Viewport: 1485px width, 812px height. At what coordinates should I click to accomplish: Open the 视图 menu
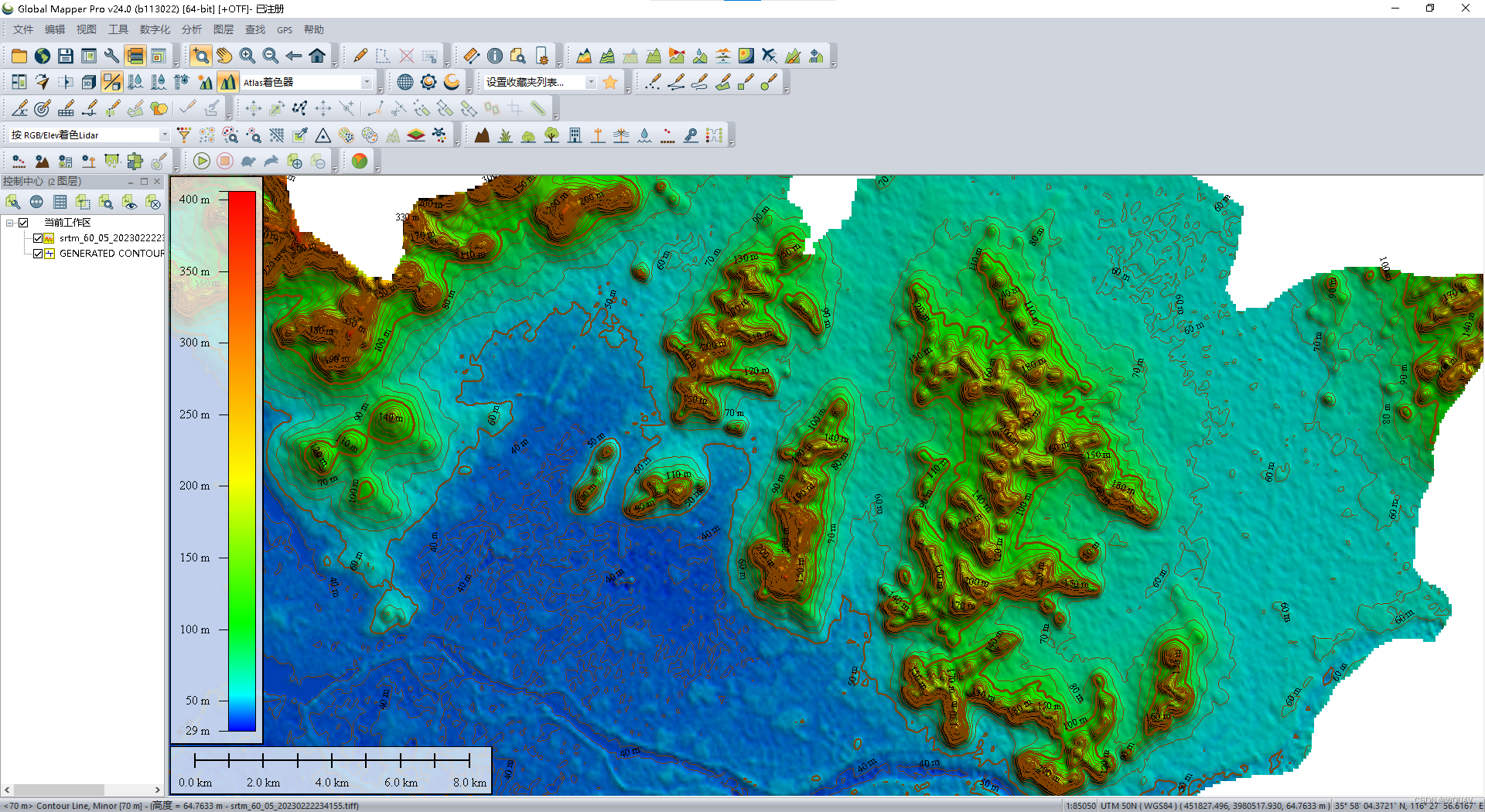(87, 29)
